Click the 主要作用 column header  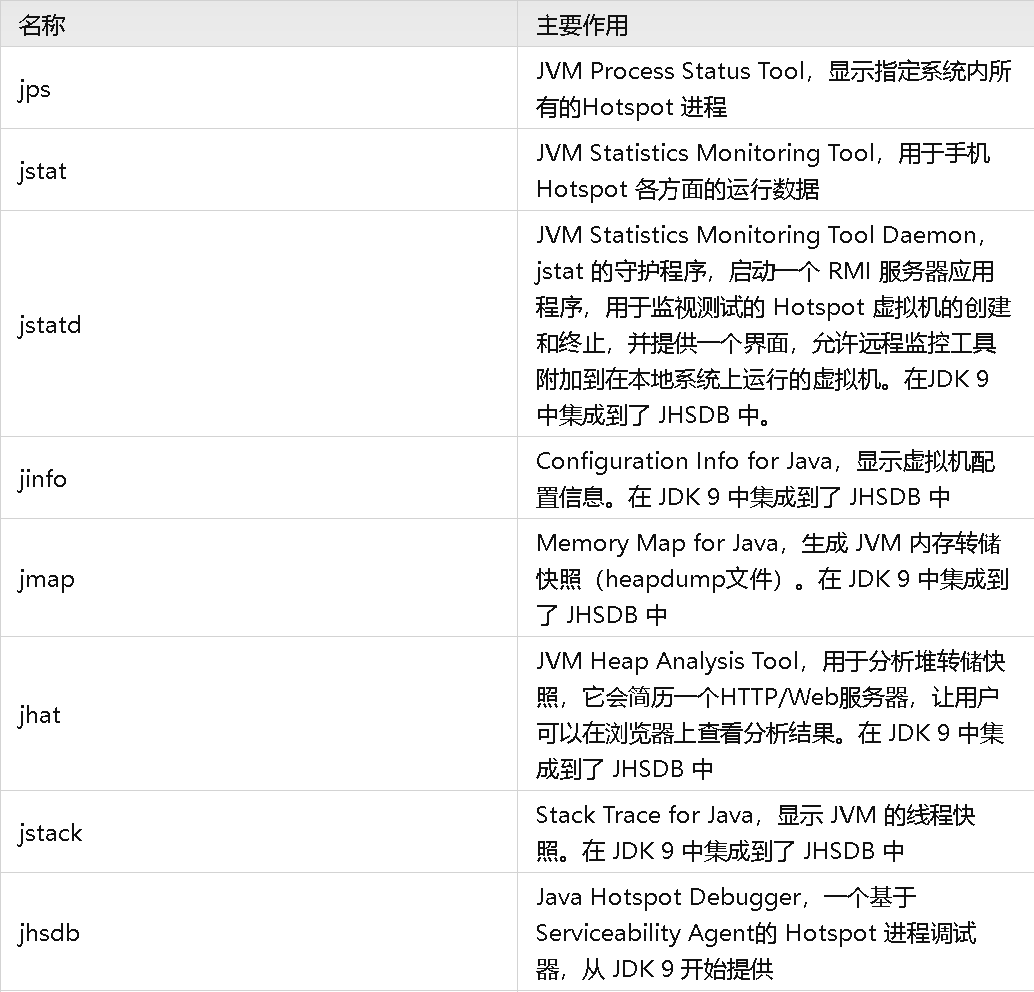[582, 25]
